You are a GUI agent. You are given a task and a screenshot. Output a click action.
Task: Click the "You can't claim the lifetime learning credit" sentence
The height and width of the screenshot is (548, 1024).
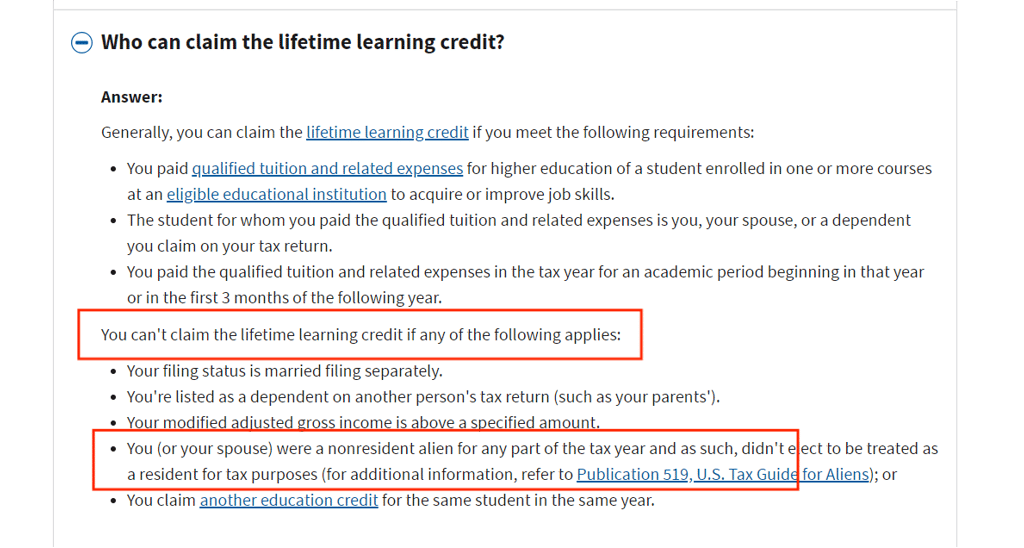(360, 334)
